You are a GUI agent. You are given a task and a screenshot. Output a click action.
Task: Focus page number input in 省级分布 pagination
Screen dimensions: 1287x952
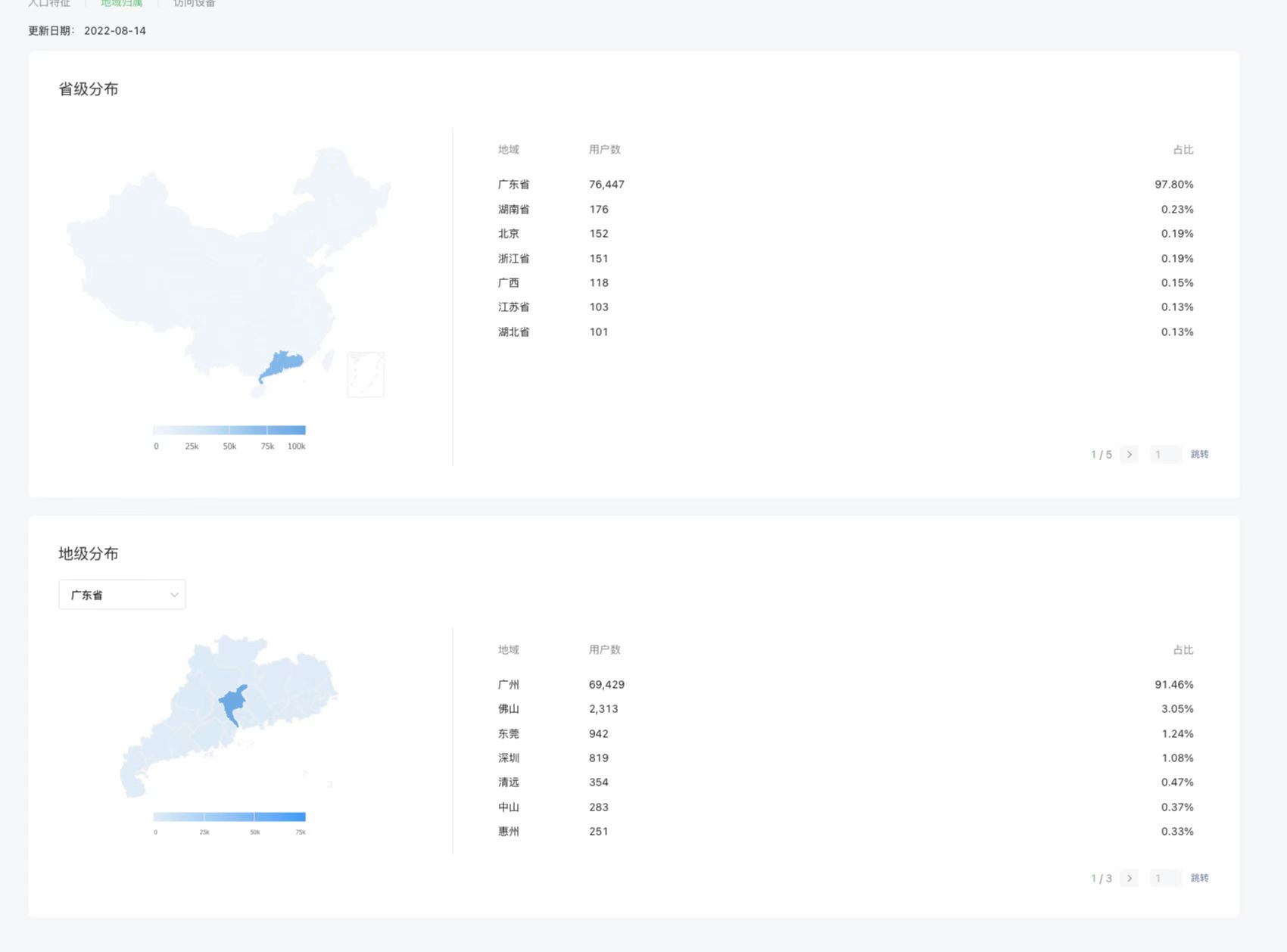[1165, 455]
